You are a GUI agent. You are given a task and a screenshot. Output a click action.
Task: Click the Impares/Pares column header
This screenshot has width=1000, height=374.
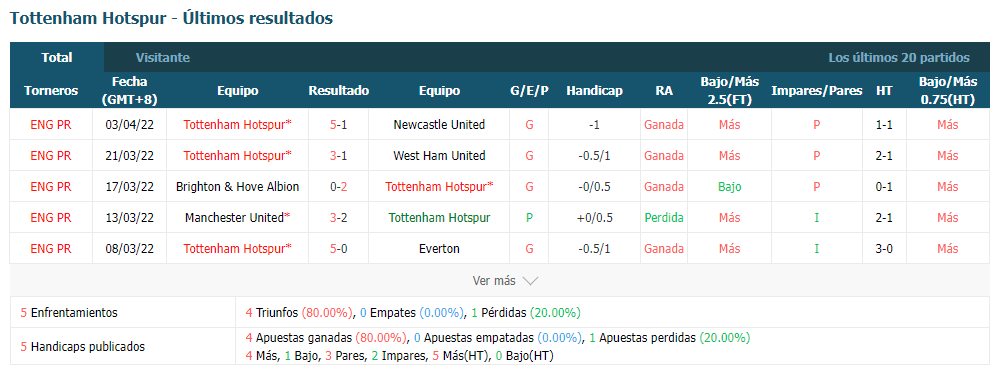pos(817,91)
